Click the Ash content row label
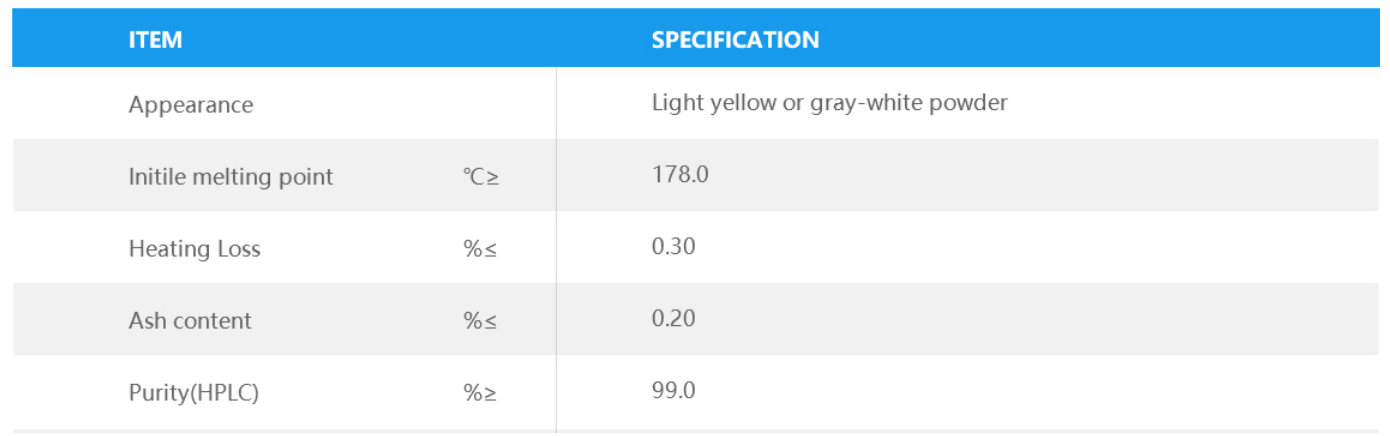The width and height of the screenshot is (1390, 436). [190, 320]
